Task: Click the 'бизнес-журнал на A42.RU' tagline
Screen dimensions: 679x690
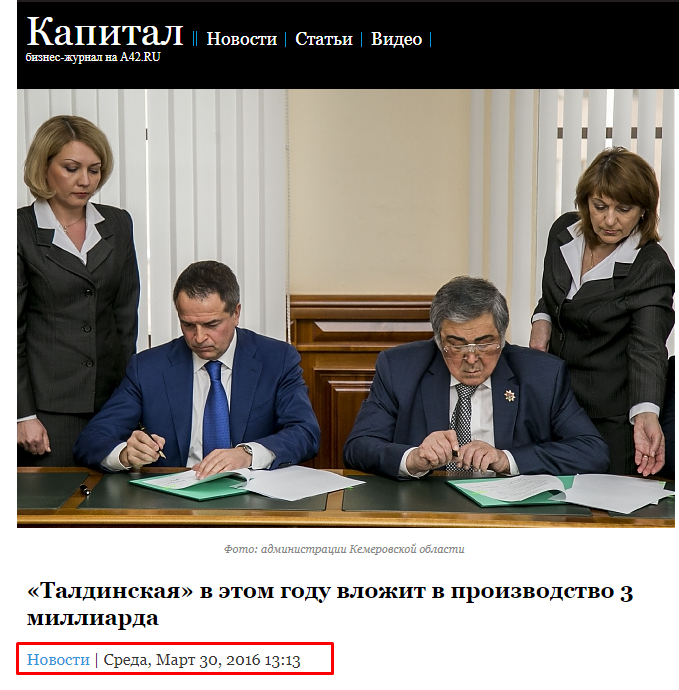Action: pyautogui.click(x=93, y=57)
